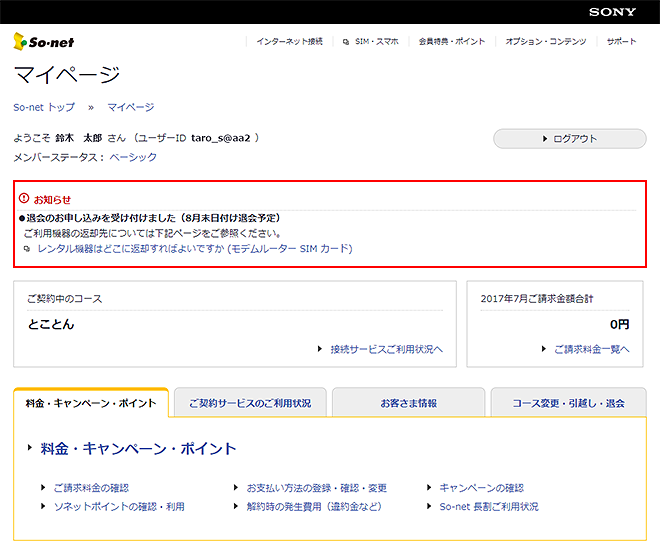This screenshot has height=554, width=660.
Task: Open 会員特典・ポイント menu
Action: tap(452, 42)
